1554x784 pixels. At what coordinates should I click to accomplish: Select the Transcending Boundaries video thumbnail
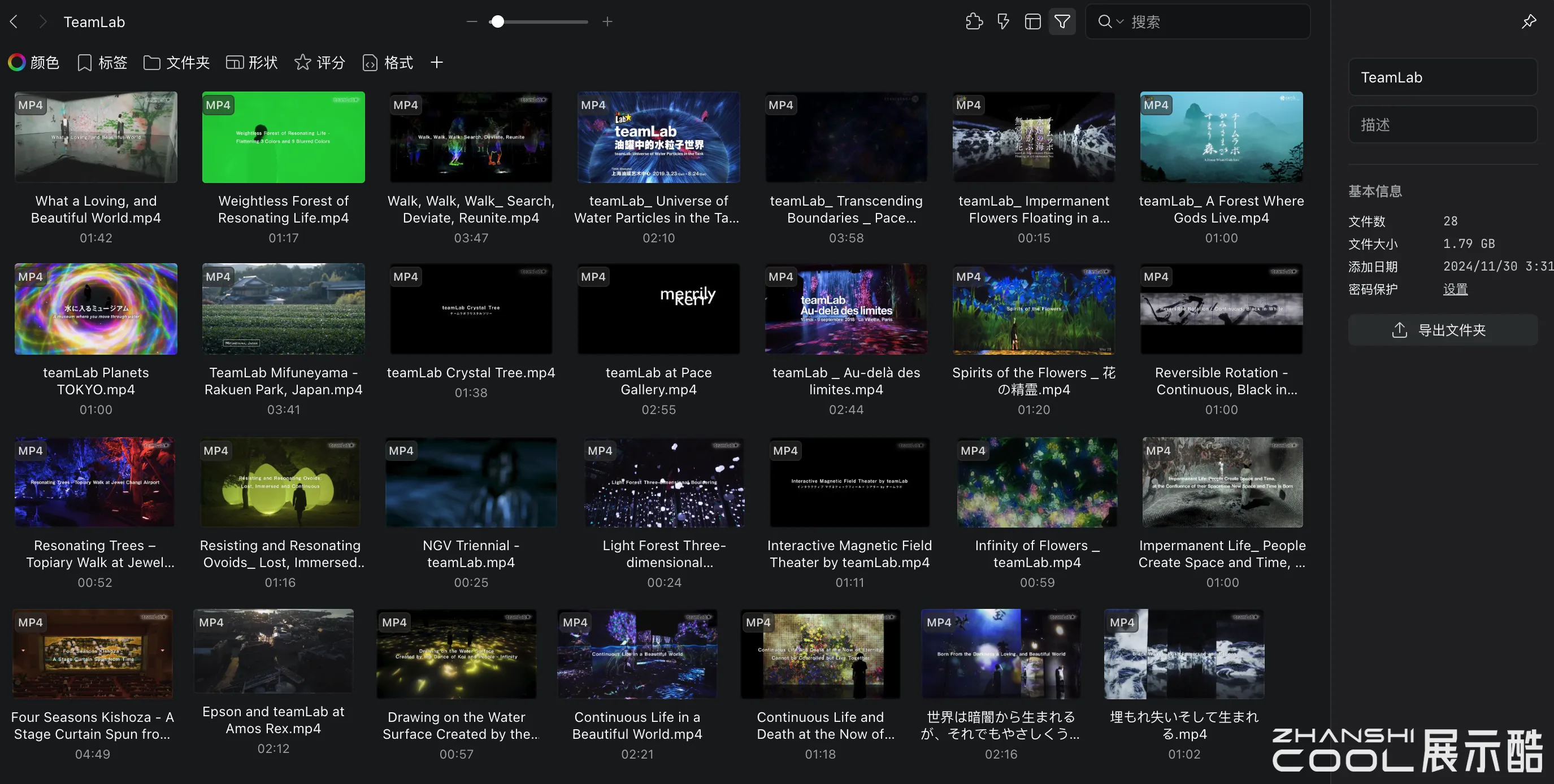pos(847,137)
